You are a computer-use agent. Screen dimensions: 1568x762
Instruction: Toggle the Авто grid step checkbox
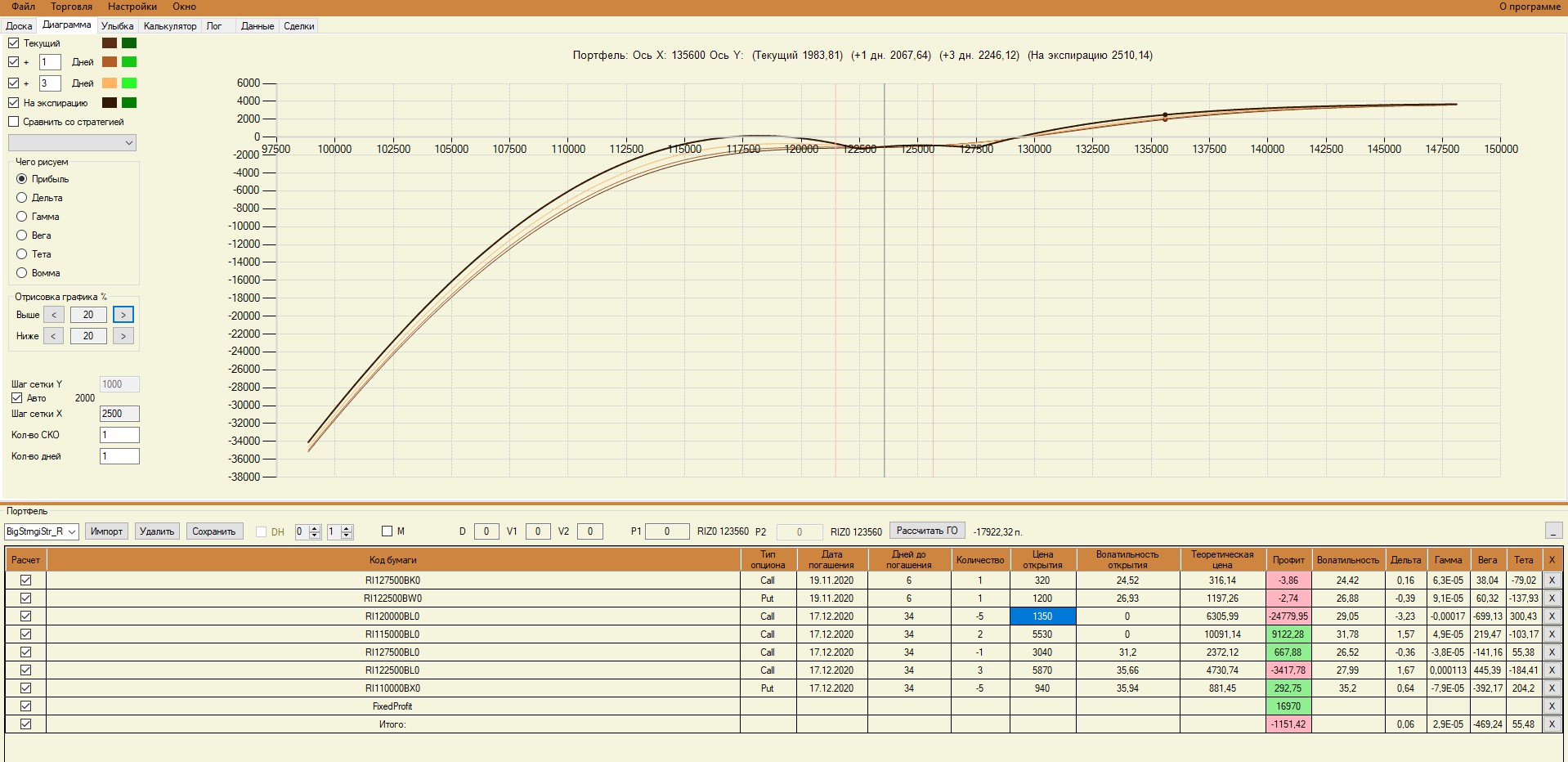(16, 398)
